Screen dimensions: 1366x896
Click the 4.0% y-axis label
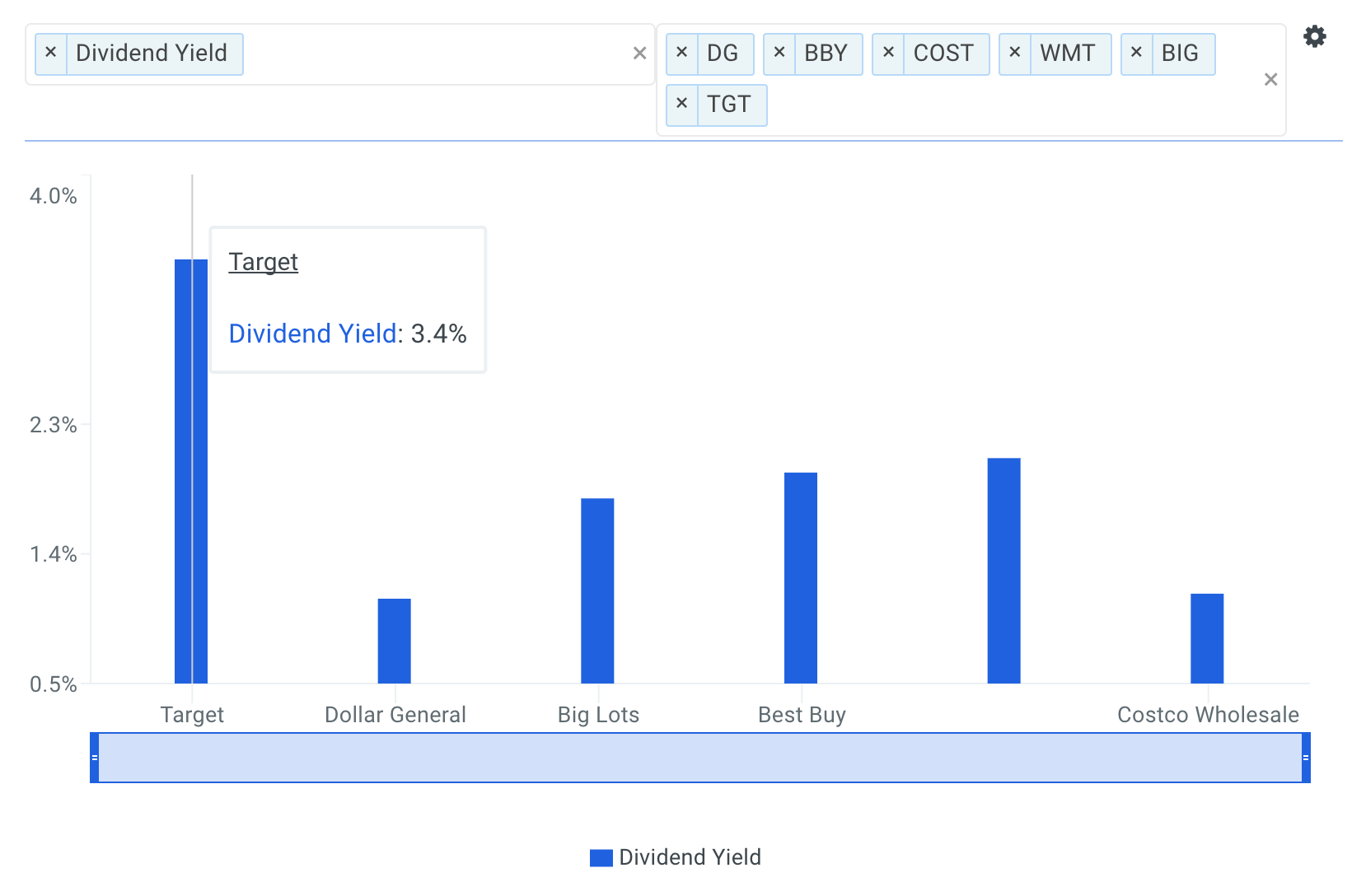click(54, 196)
